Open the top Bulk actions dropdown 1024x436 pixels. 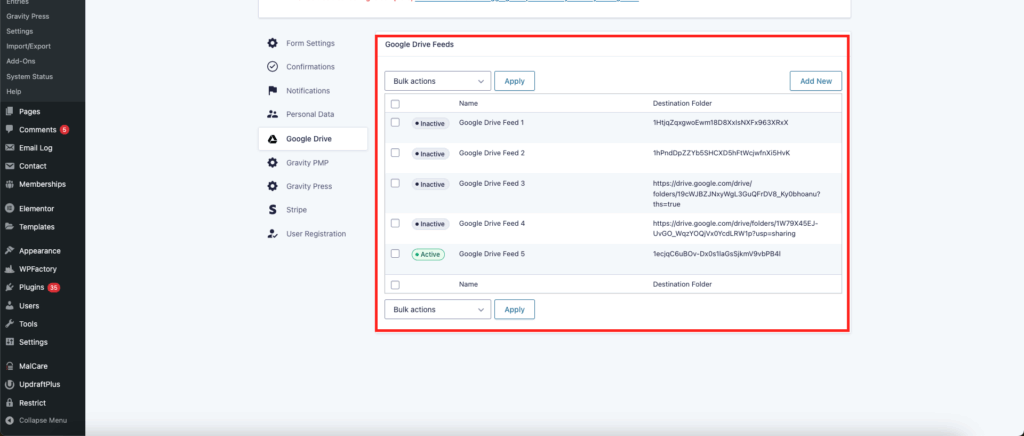438,81
